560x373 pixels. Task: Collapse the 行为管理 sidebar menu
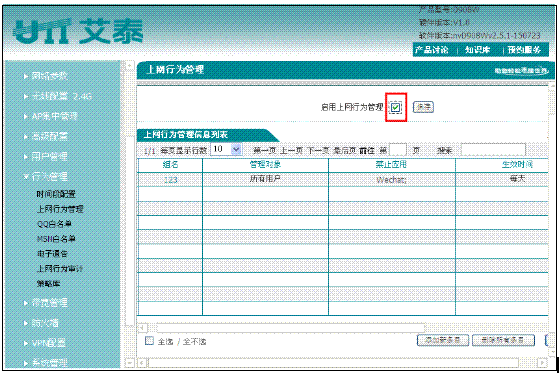tap(49, 176)
